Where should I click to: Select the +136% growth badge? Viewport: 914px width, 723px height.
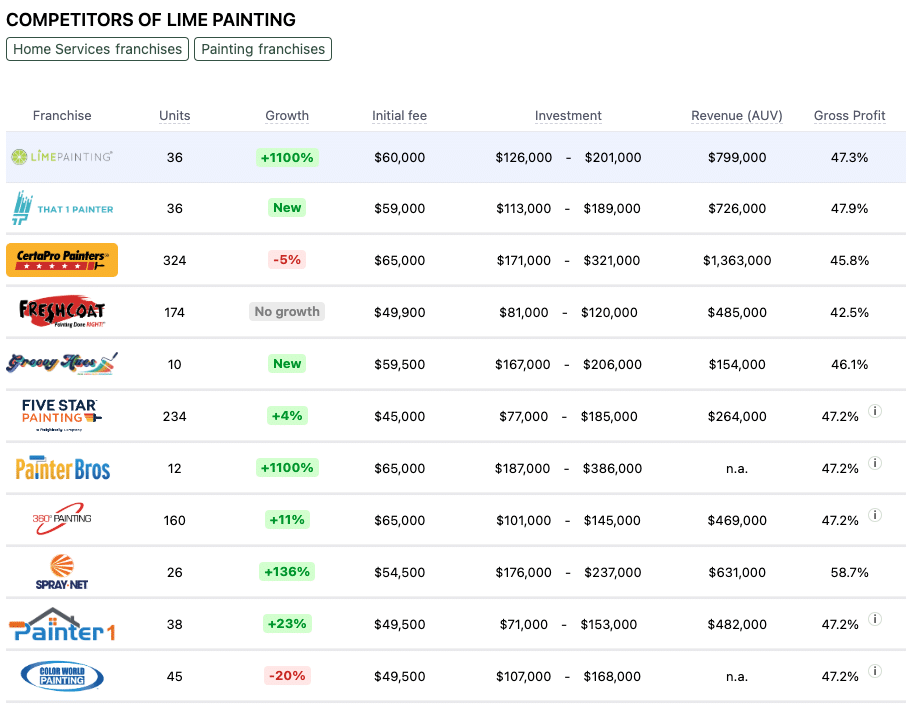287,571
